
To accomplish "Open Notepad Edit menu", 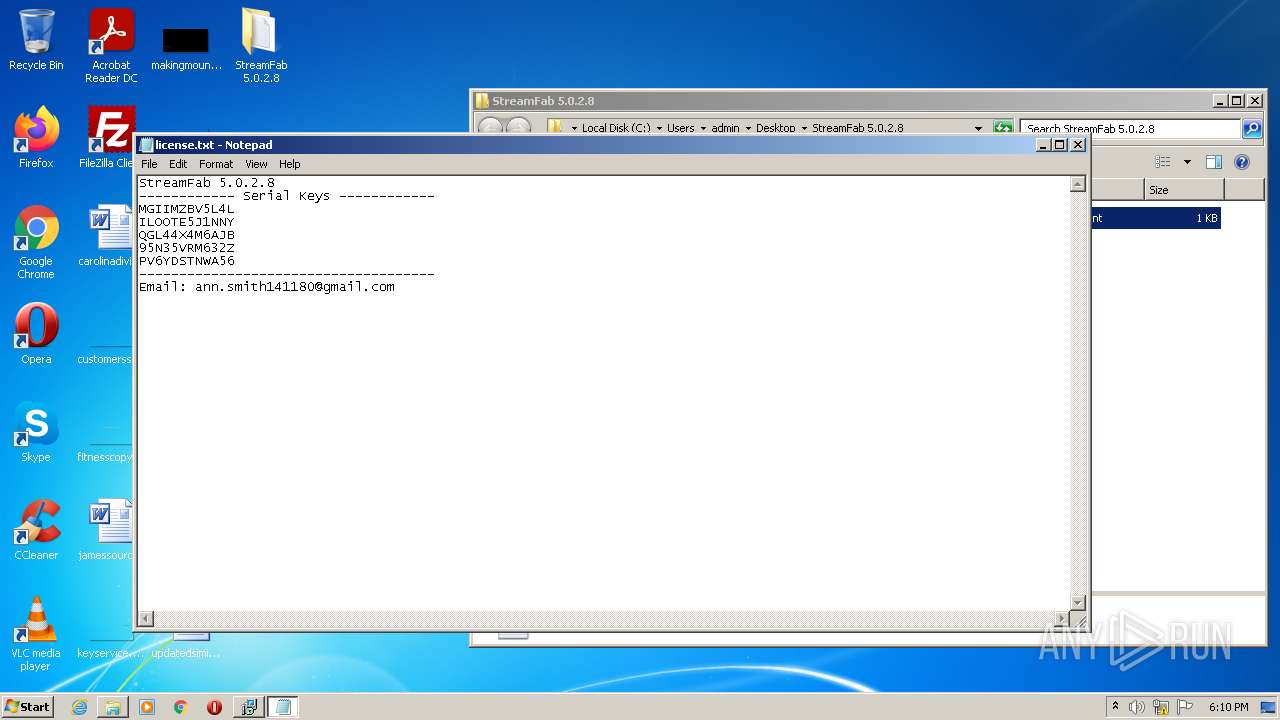I will (x=178, y=164).
